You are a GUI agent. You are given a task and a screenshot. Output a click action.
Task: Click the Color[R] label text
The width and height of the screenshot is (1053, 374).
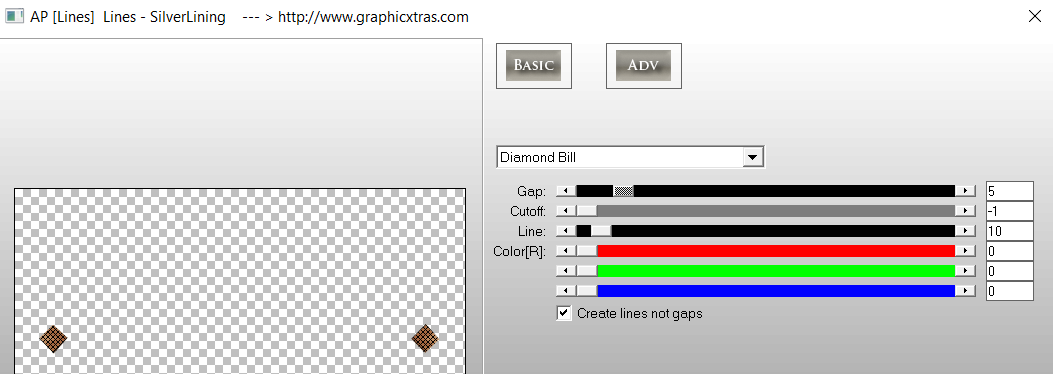(519, 252)
